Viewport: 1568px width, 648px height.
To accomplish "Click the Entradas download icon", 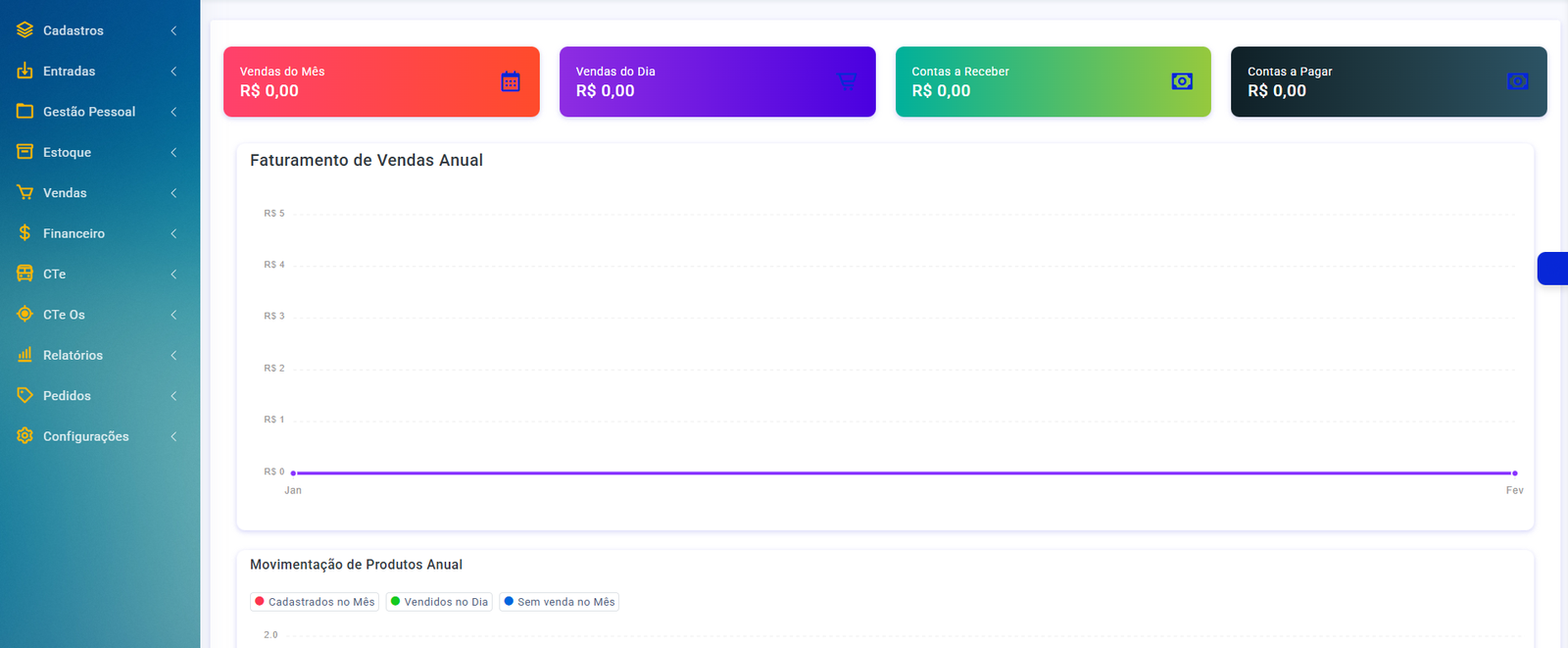I will tap(24, 71).
